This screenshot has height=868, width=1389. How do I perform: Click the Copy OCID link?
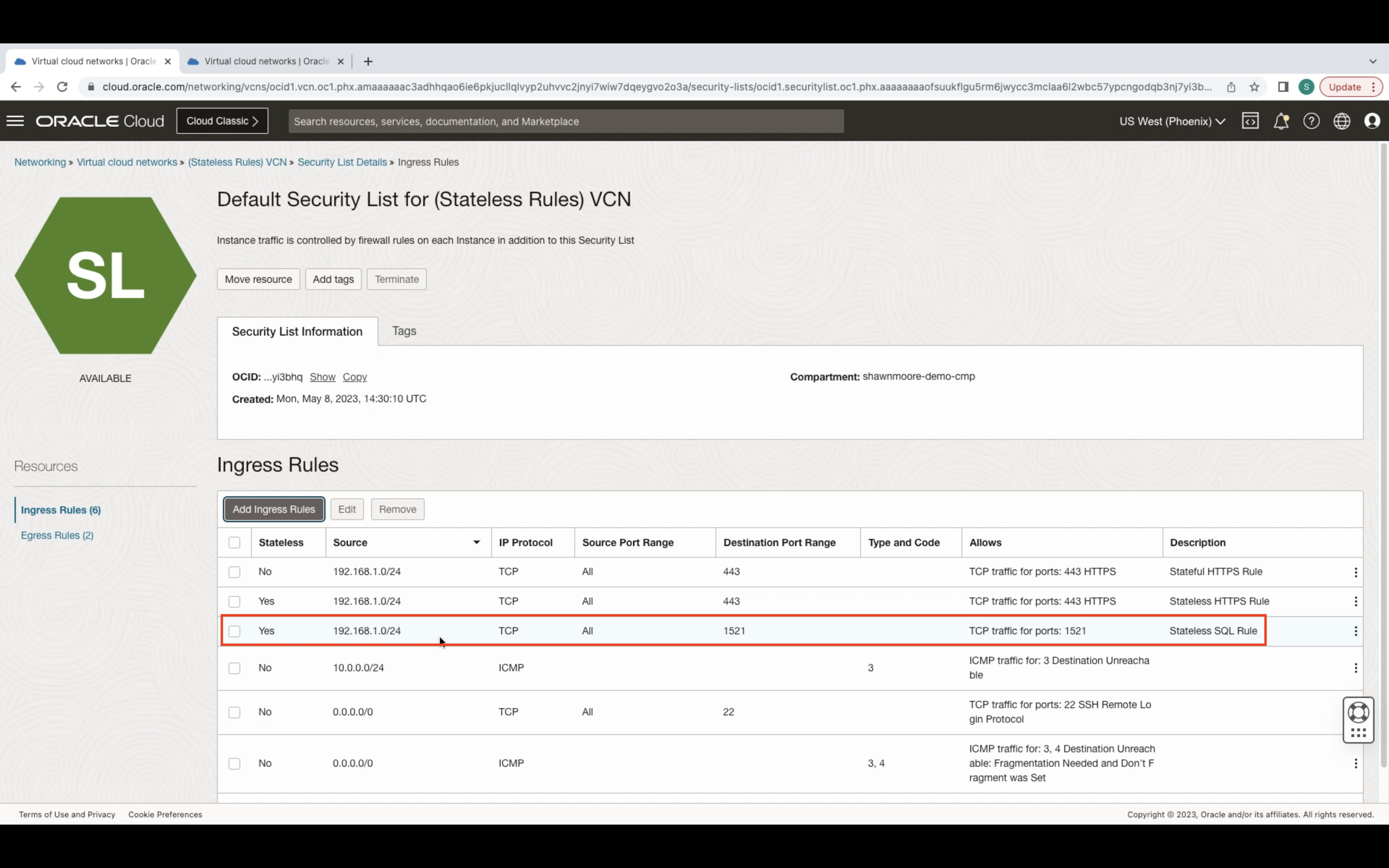[x=354, y=377]
